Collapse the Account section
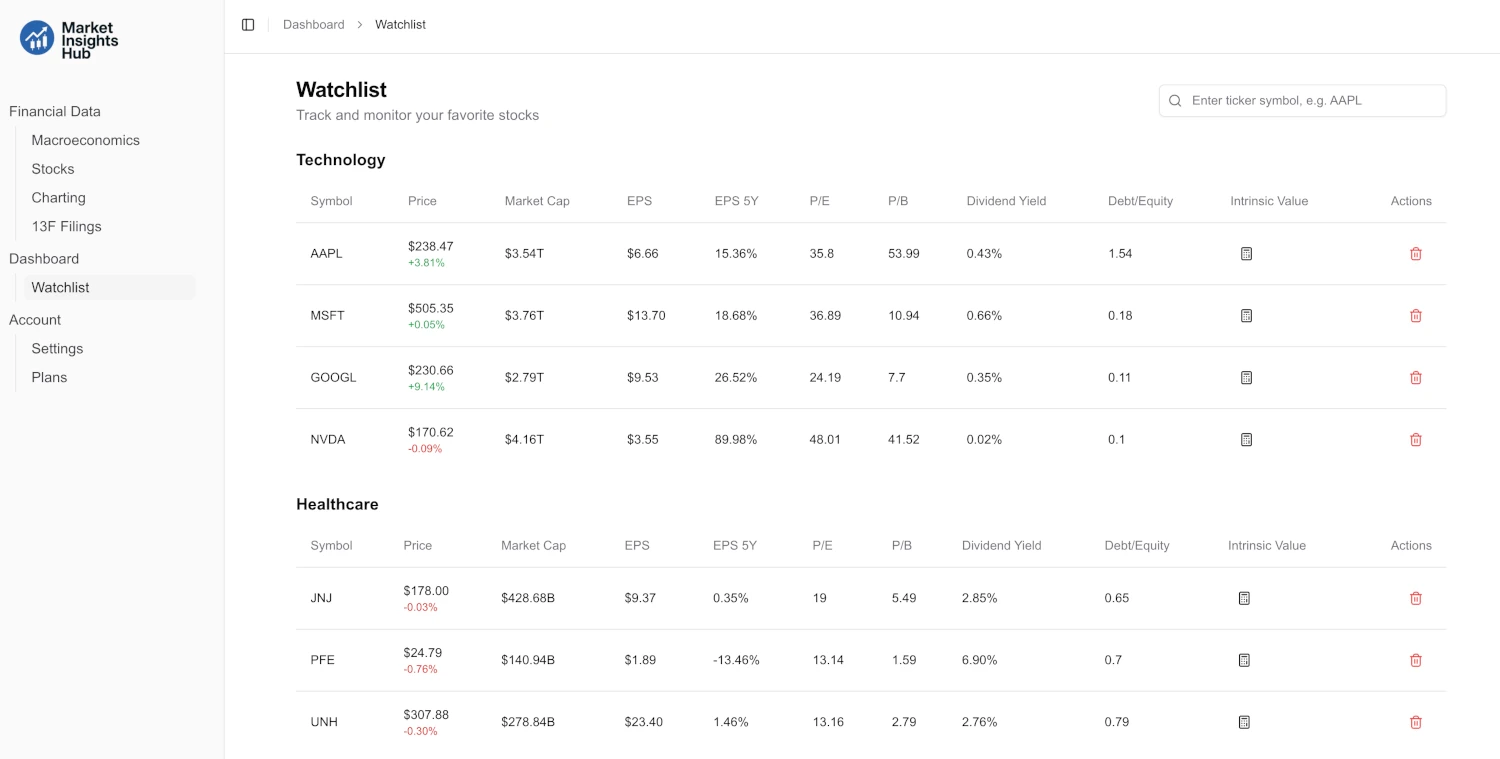The image size is (1500, 759). tap(35, 319)
